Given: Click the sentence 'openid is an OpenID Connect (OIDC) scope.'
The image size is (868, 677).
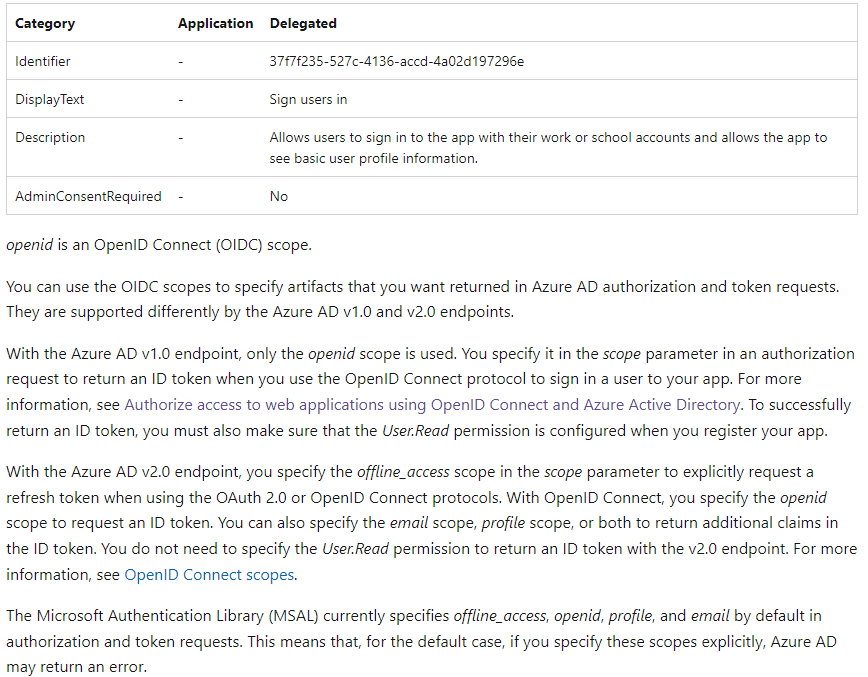Looking at the screenshot, I should click(159, 245).
